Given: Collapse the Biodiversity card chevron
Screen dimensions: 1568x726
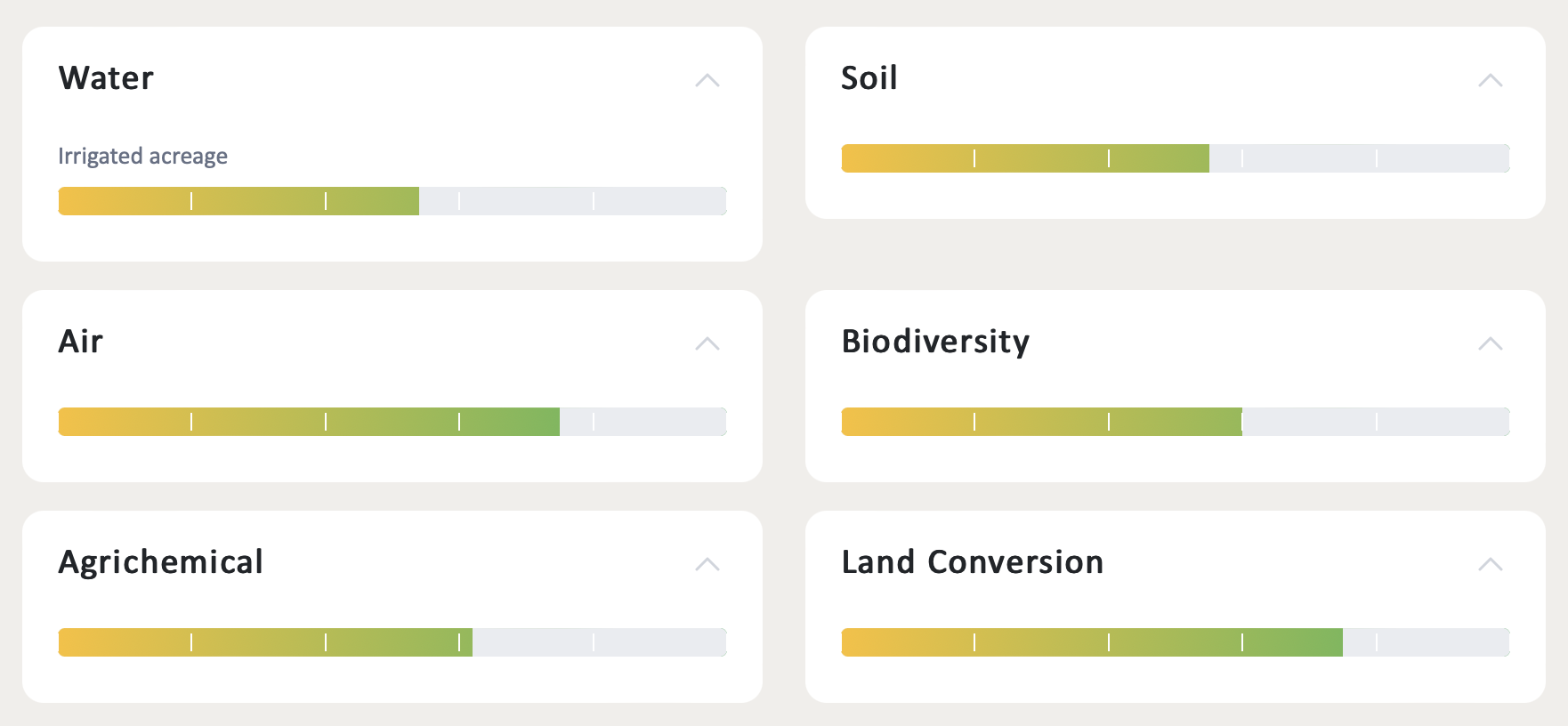Looking at the screenshot, I should (x=1490, y=343).
